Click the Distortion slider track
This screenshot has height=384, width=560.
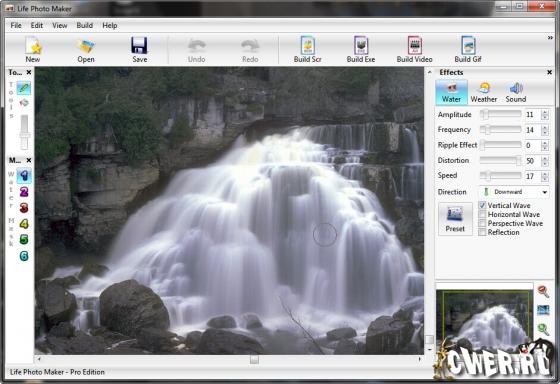pyautogui.click(x=500, y=160)
